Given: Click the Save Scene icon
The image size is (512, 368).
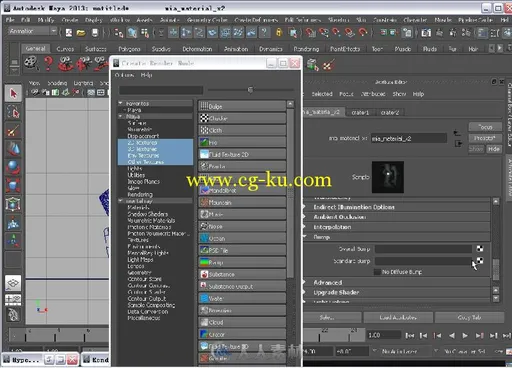Looking at the screenshot, I should (x=95, y=32).
